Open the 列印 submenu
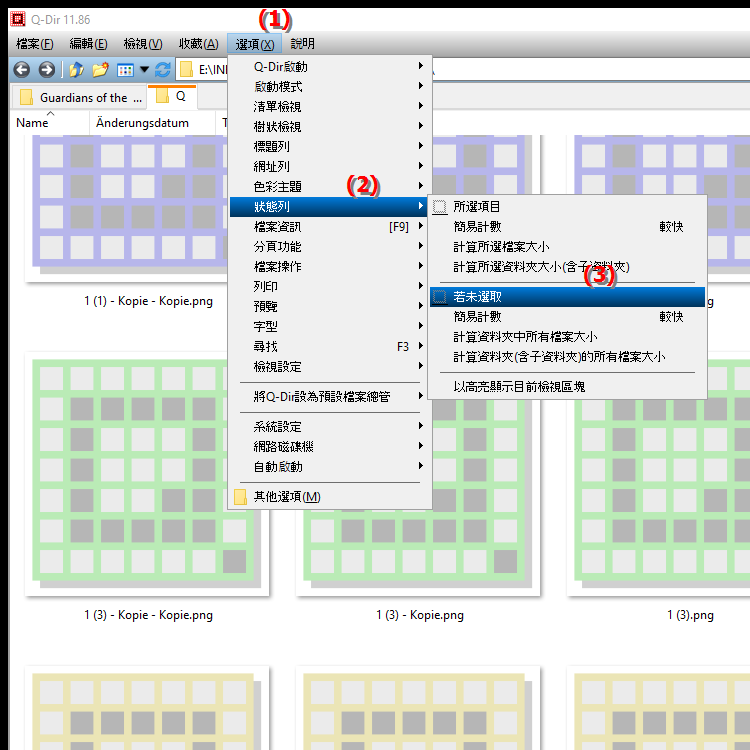The height and width of the screenshot is (750, 750). [330, 287]
